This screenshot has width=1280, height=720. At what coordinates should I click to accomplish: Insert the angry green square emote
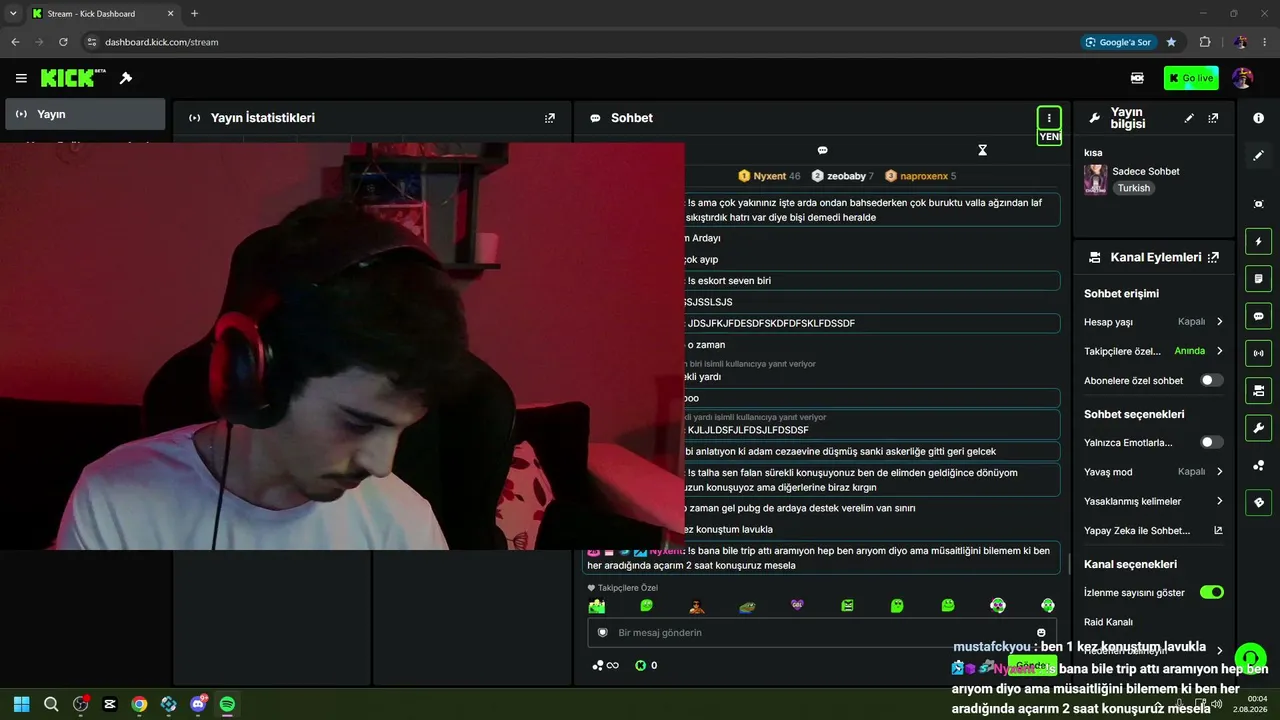click(x=847, y=605)
